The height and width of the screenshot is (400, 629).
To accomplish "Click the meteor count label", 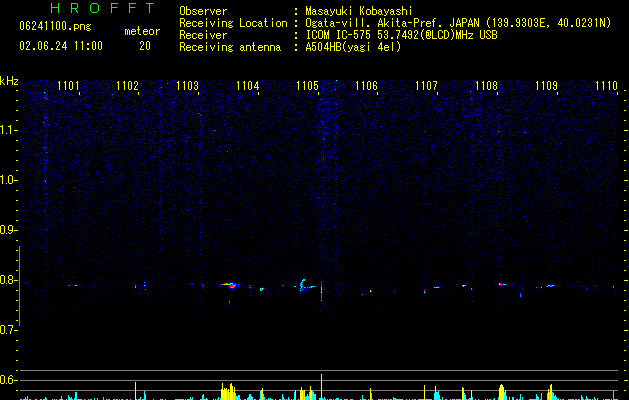I will point(142,31).
